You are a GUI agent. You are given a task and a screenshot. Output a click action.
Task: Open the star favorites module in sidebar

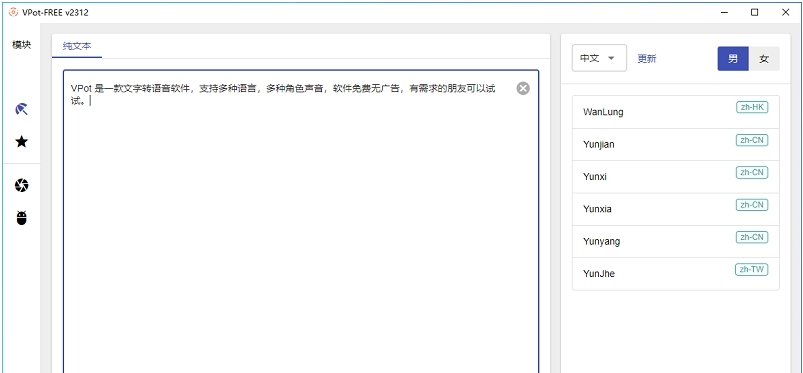(21, 141)
